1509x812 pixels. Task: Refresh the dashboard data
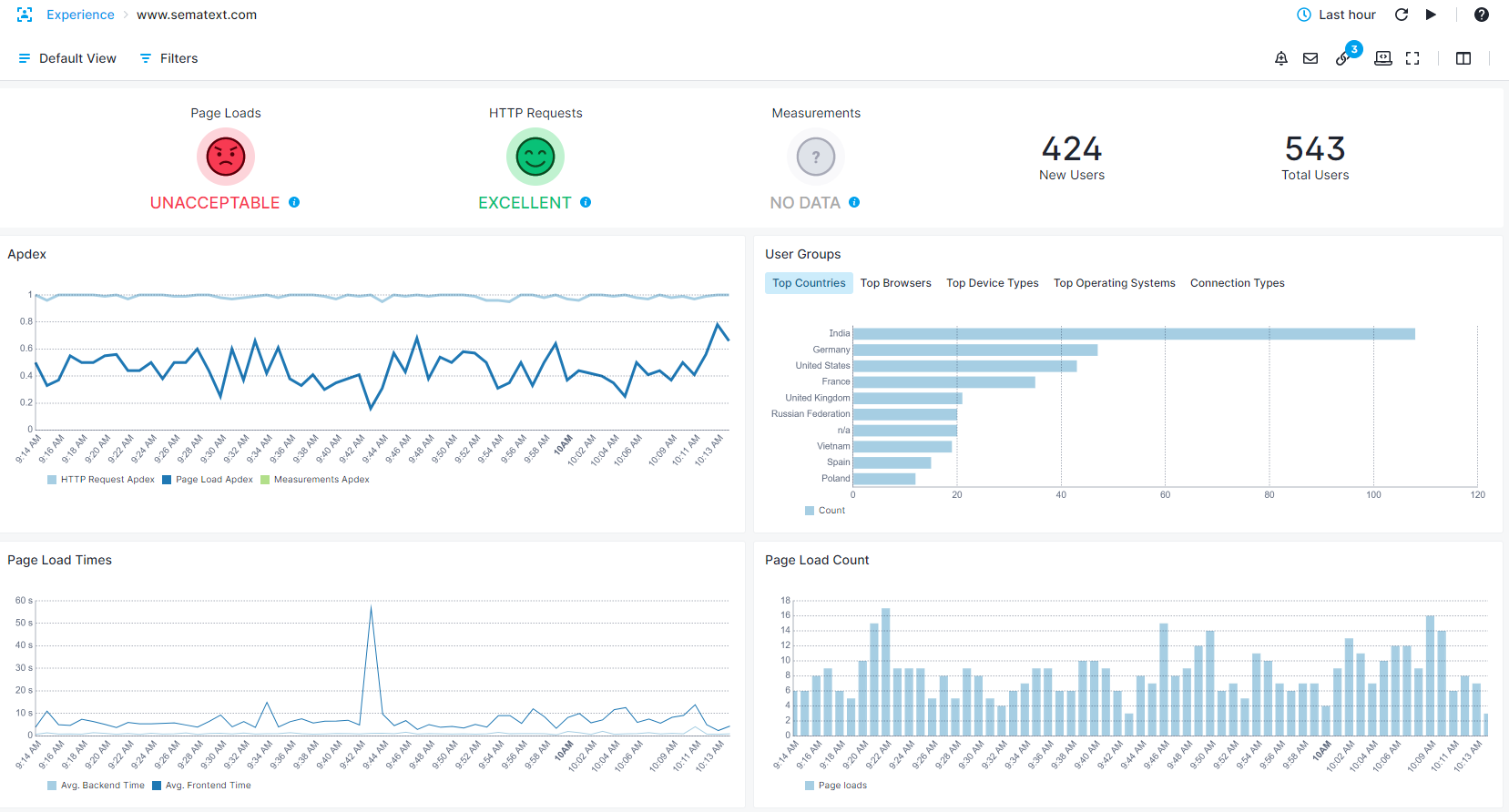pyautogui.click(x=1402, y=15)
